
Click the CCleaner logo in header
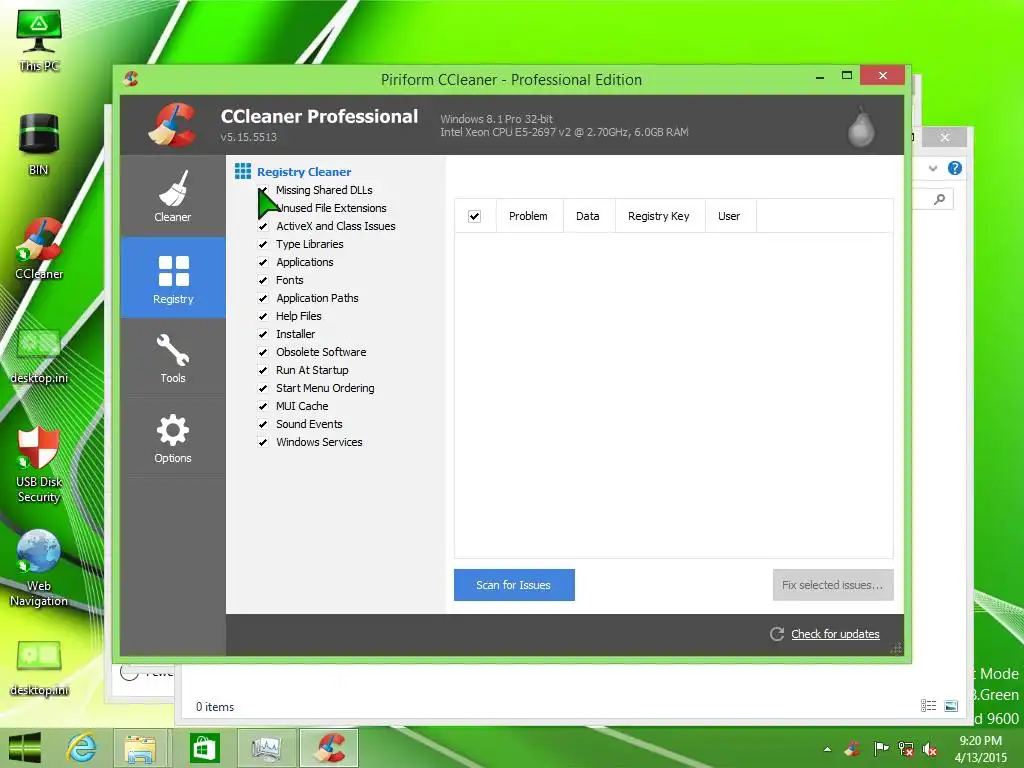(172, 124)
